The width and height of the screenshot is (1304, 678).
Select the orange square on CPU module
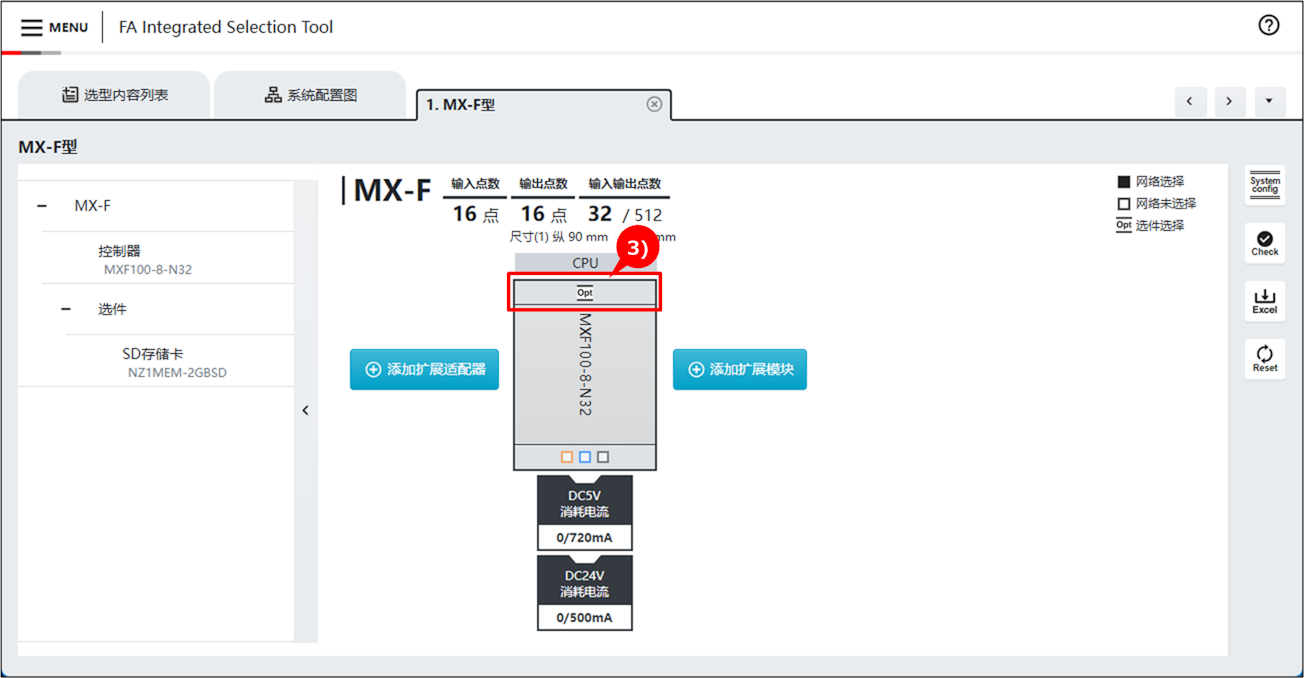[x=567, y=457]
